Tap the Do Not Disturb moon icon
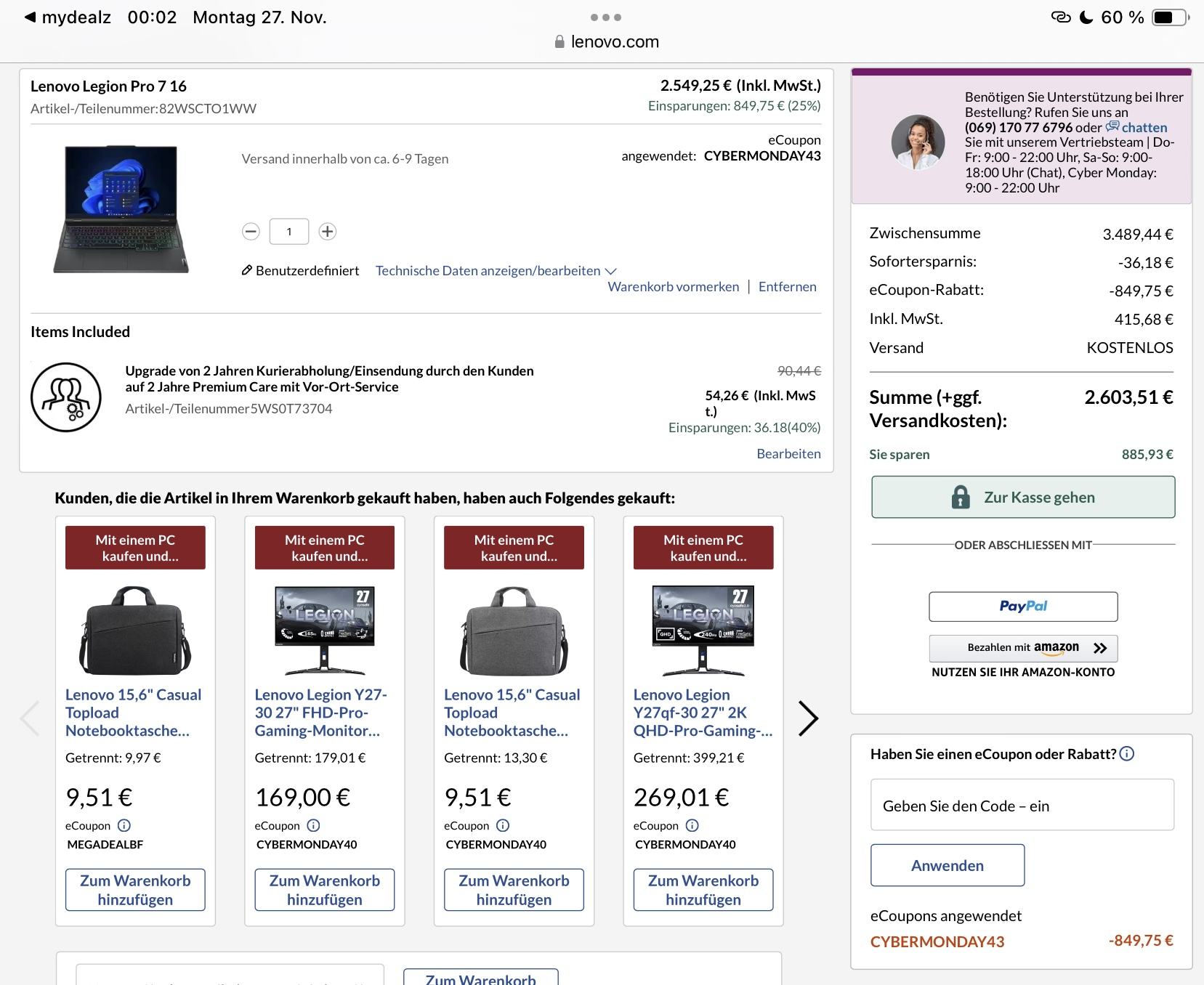Image resolution: width=1204 pixels, height=985 pixels. [x=1086, y=17]
